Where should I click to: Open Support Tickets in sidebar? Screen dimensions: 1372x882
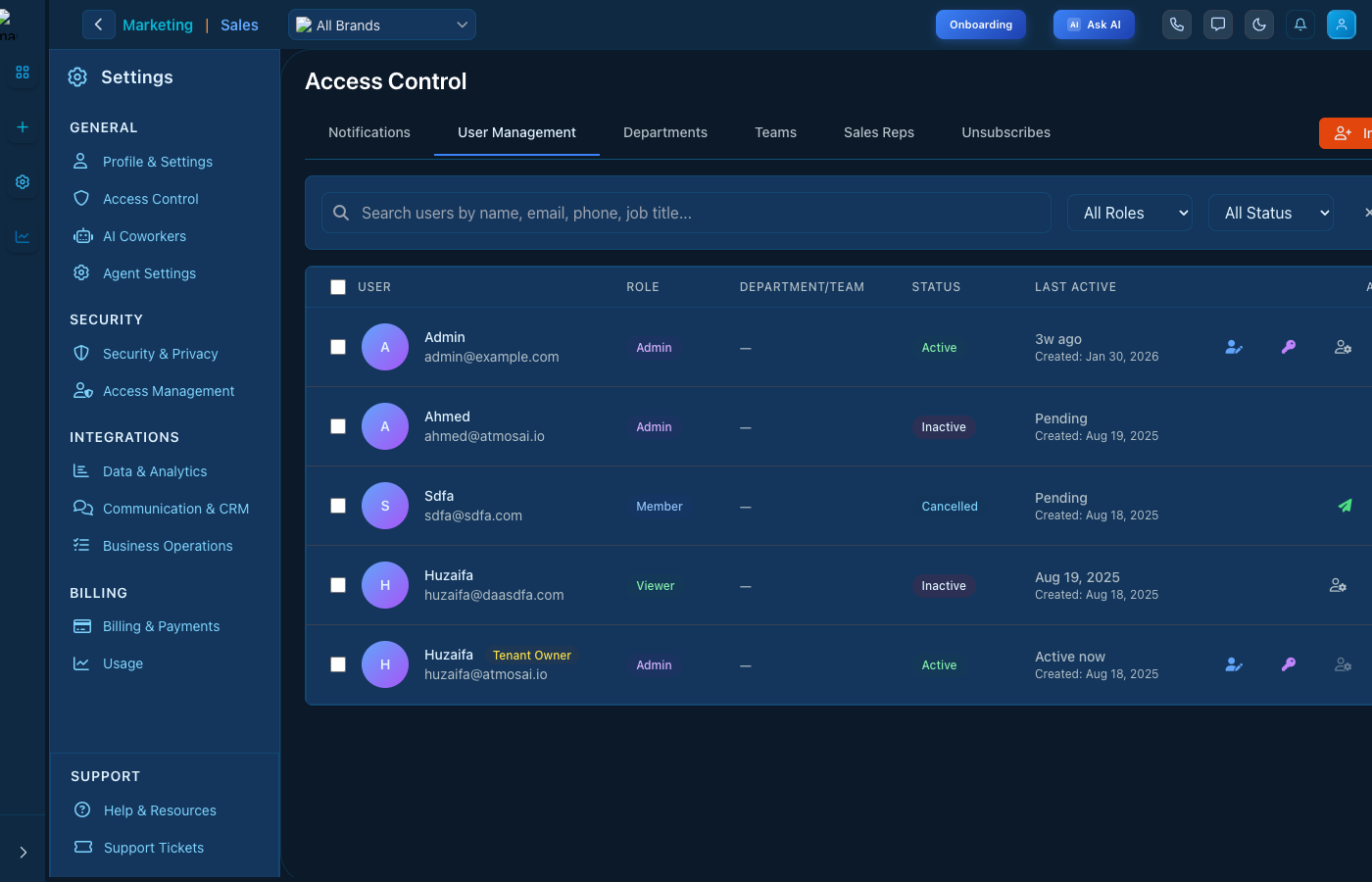[154, 848]
